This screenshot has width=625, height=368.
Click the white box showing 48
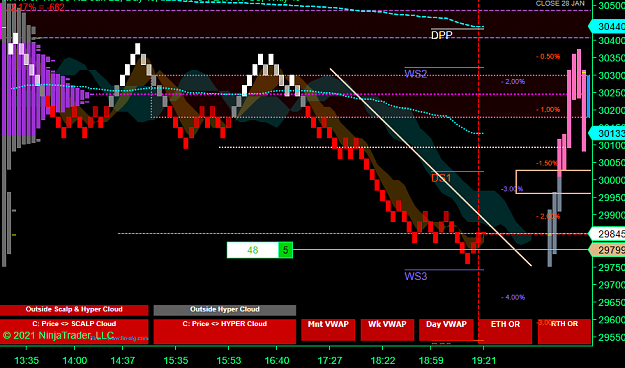coord(253,250)
